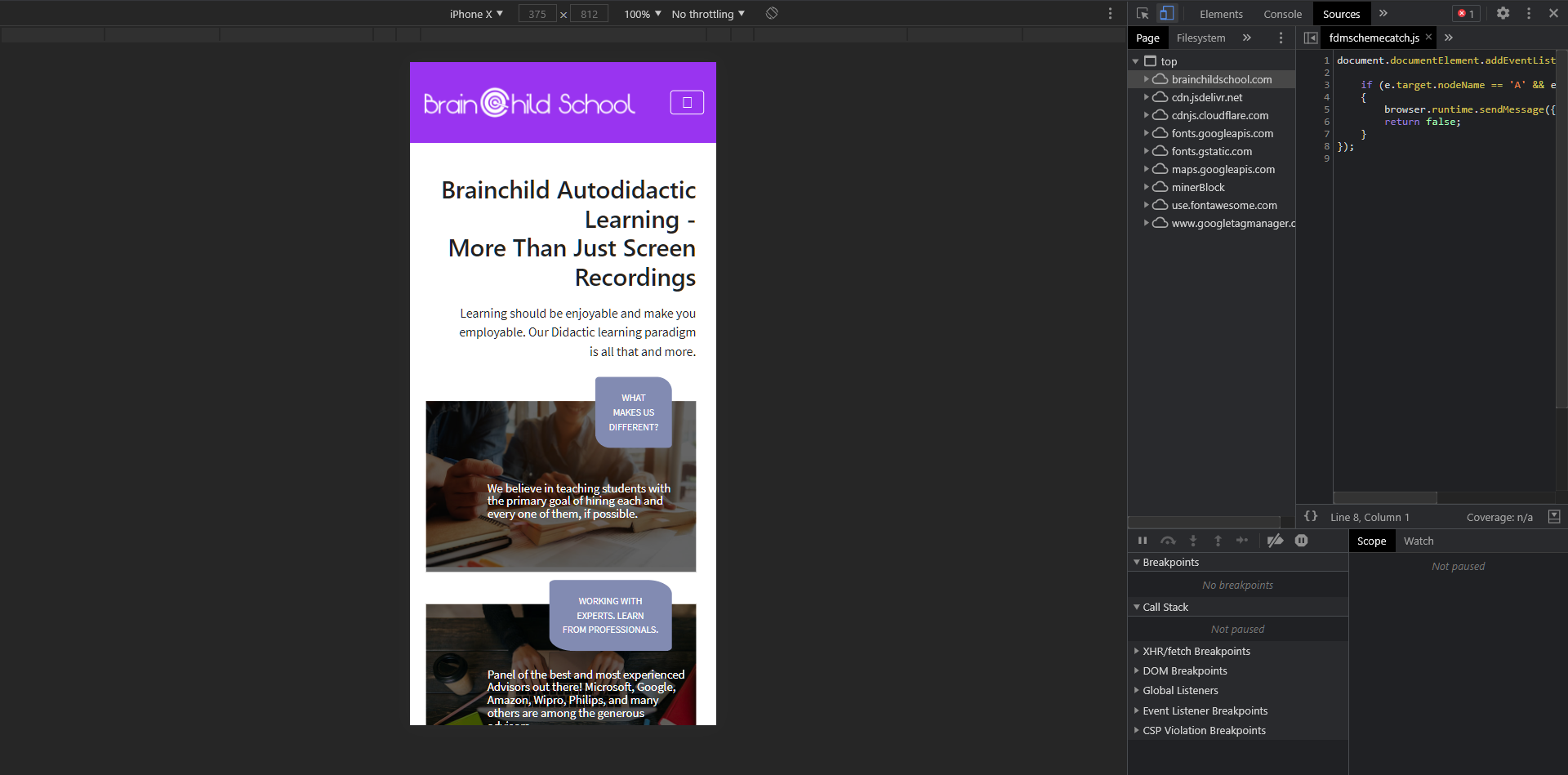Screen dimensions: 1568x775
Task: Switch to the Elements panel tab
Action: 1221,14
